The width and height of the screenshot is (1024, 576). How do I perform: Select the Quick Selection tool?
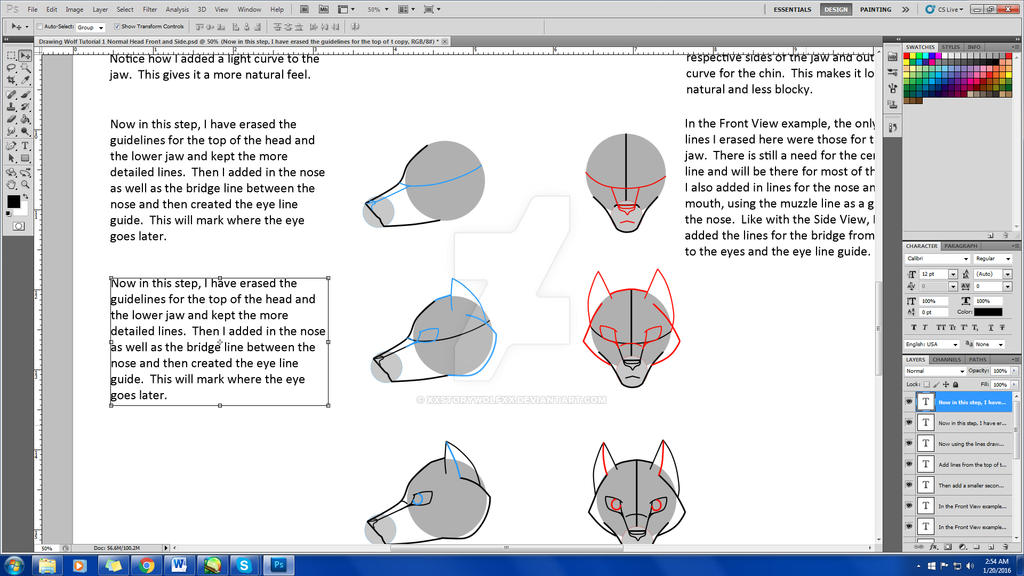pyautogui.click(x=25, y=68)
